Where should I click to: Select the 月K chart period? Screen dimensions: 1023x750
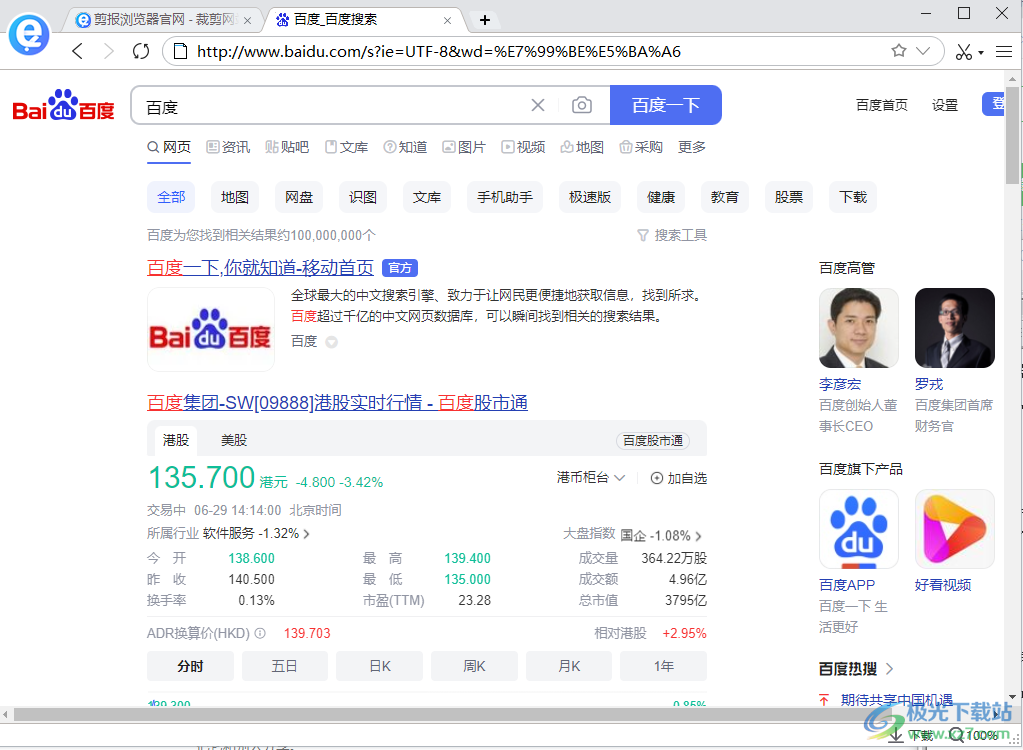tap(569, 666)
